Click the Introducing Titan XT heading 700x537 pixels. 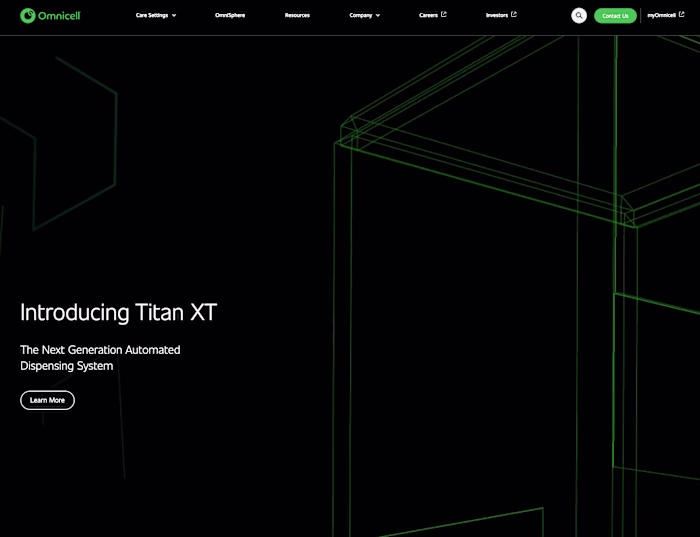(x=118, y=312)
